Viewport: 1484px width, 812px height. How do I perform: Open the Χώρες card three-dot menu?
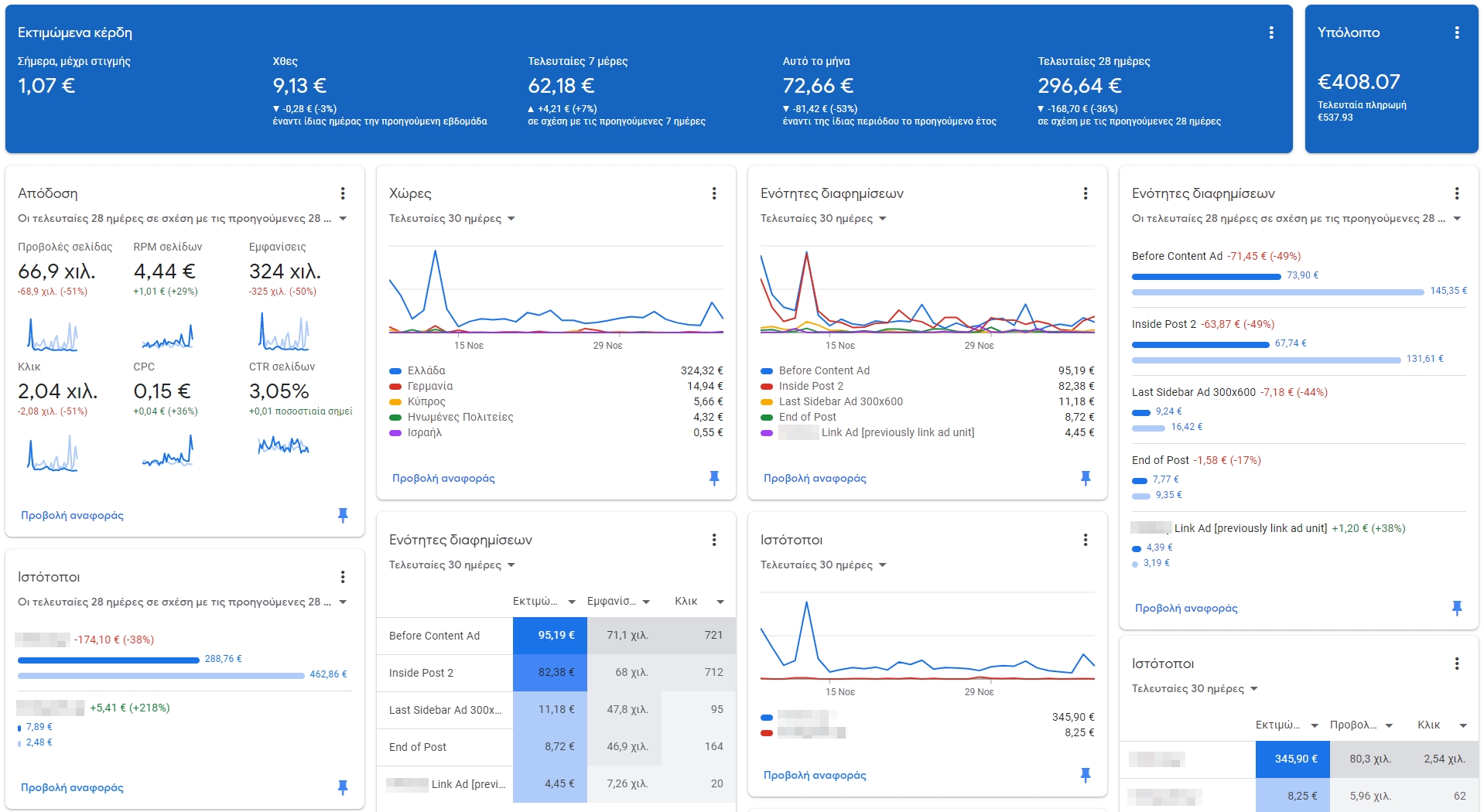coord(713,193)
